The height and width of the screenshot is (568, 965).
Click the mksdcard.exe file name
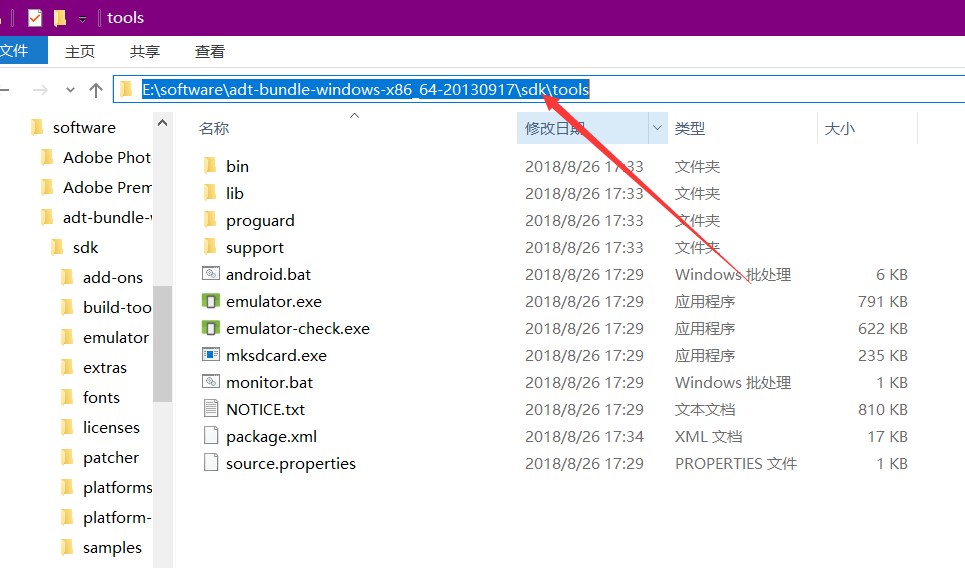point(276,356)
